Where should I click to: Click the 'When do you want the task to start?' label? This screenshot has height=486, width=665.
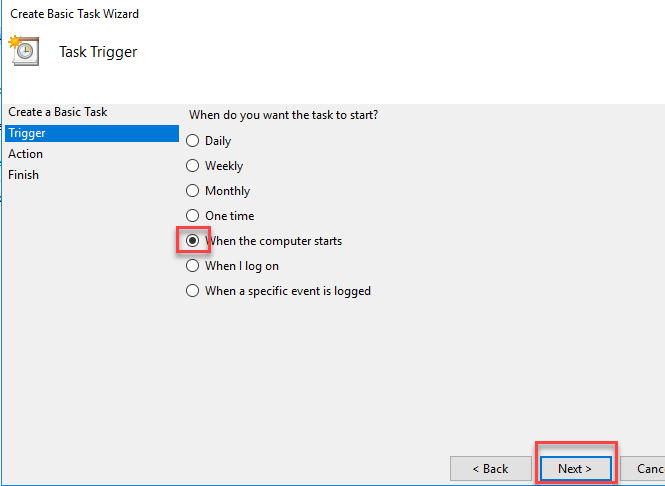(x=284, y=115)
